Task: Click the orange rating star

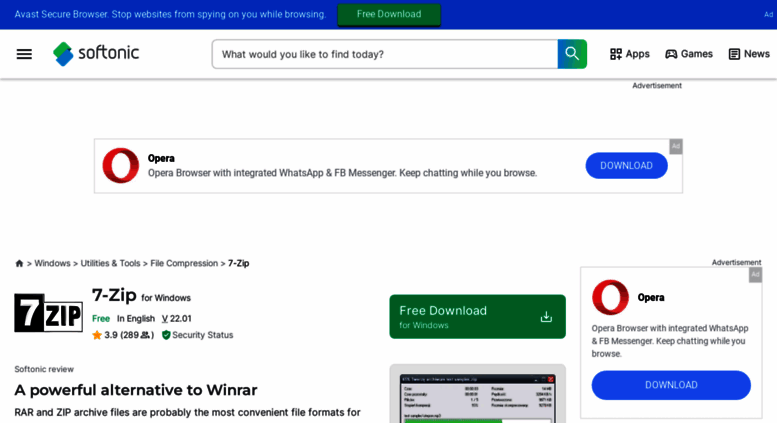Action: click(x=97, y=335)
